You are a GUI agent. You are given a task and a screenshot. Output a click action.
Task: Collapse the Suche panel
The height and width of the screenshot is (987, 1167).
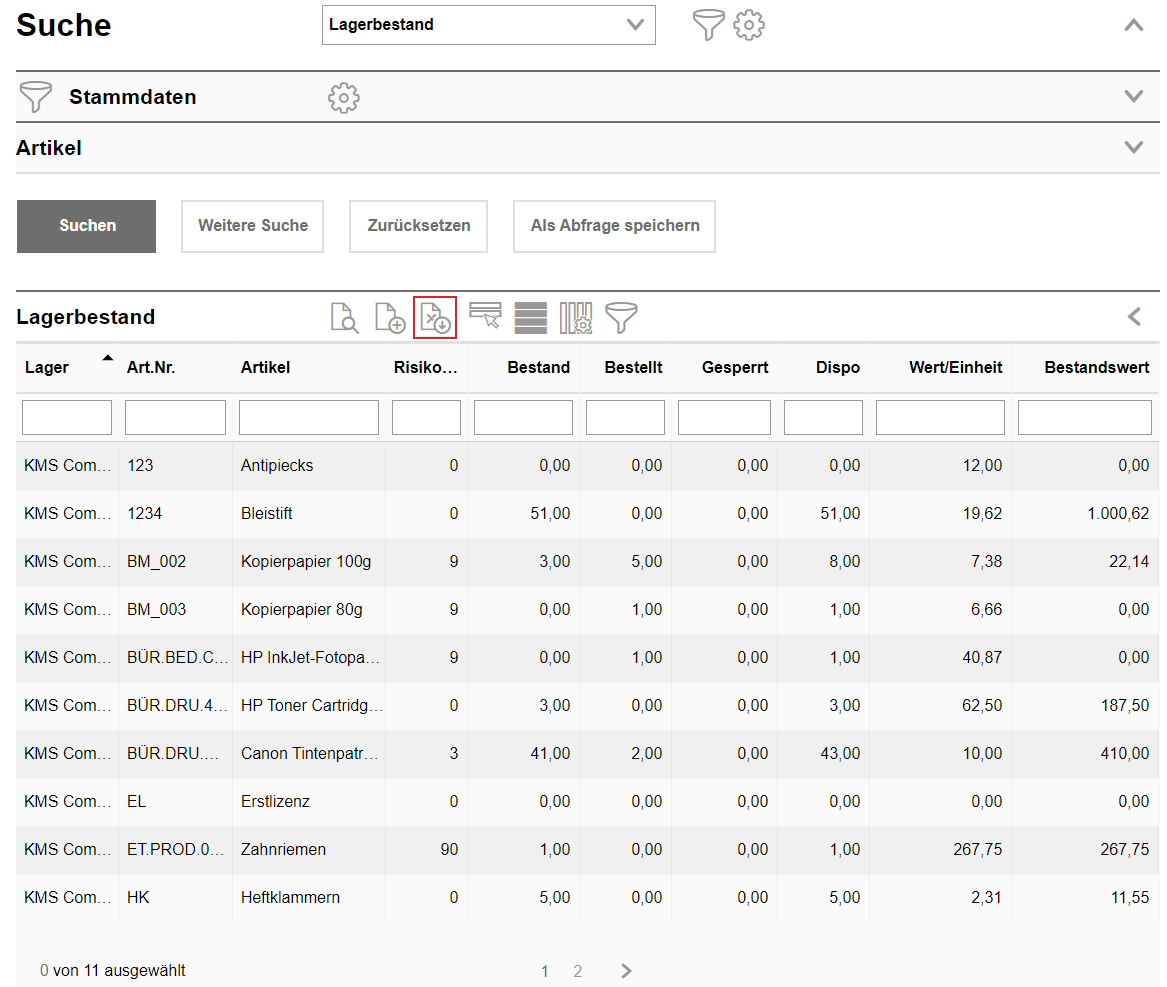tap(1133, 26)
